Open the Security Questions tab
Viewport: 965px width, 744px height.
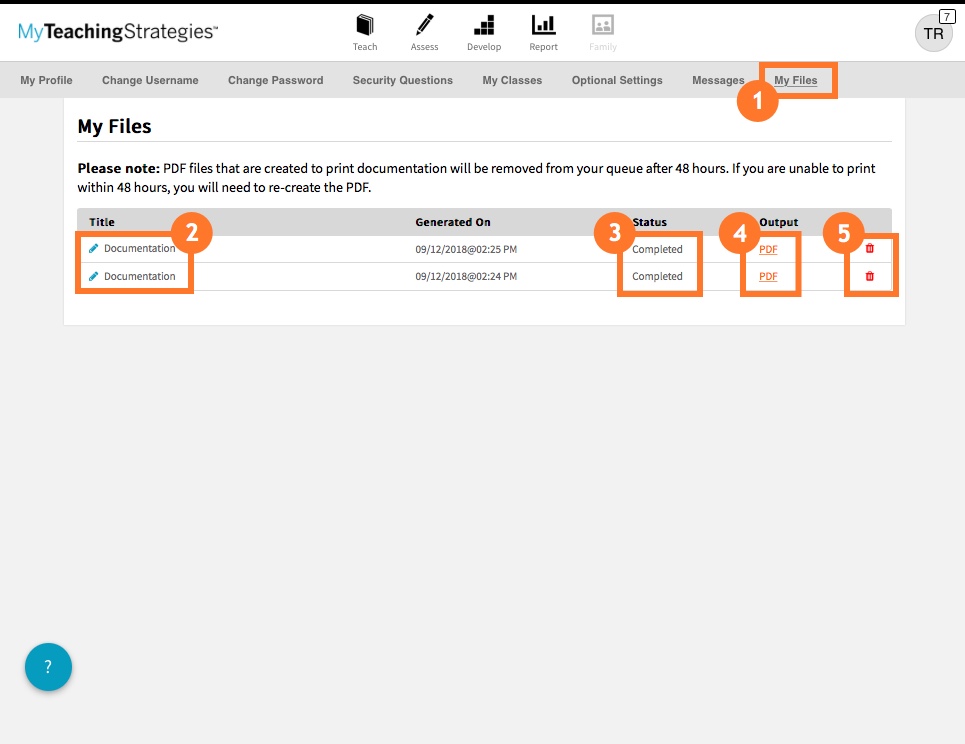pos(402,80)
